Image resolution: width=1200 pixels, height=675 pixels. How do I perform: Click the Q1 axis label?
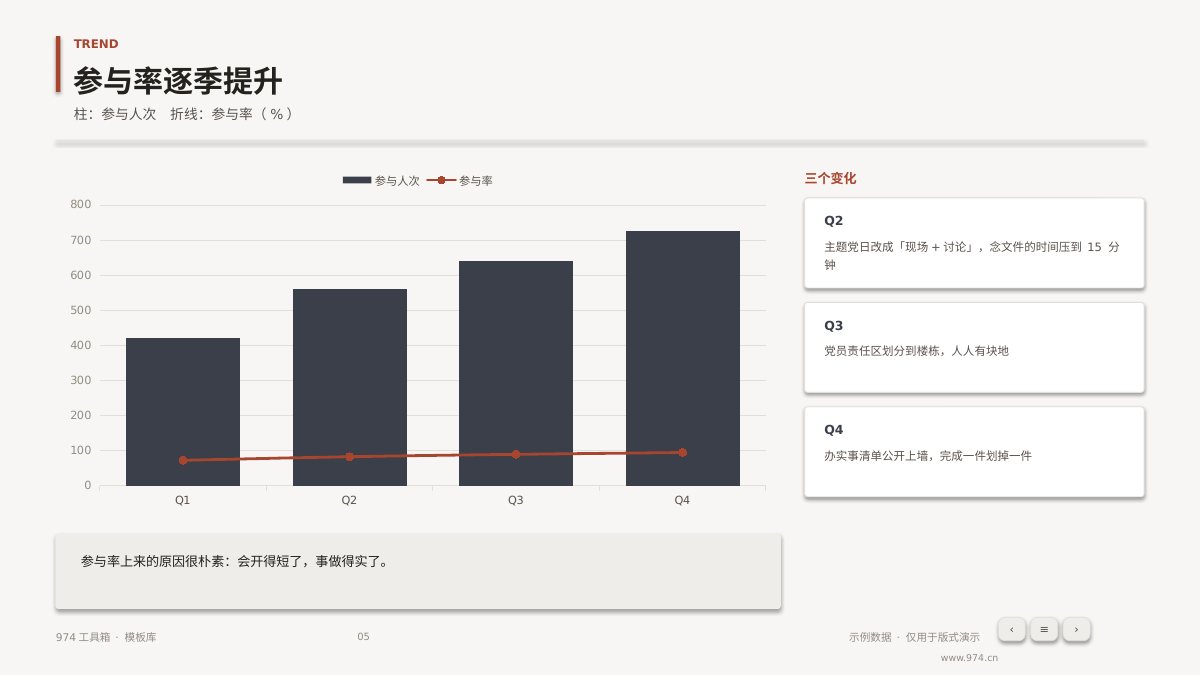pyautogui.click(x=183, y=500)
